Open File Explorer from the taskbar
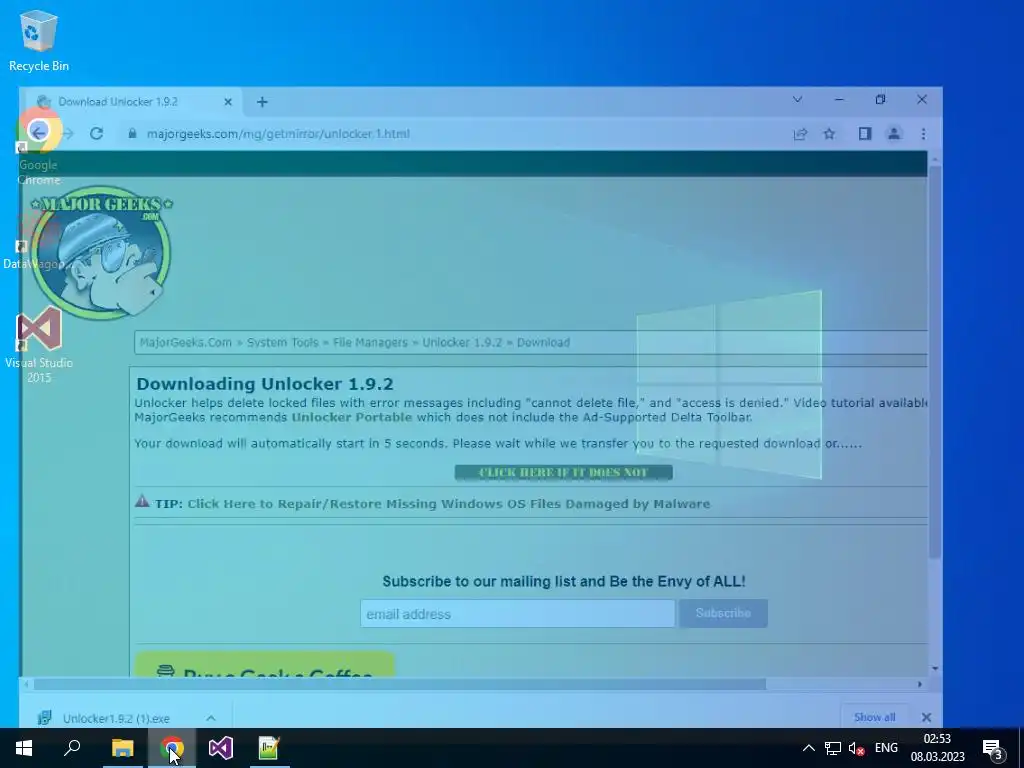 pyautogui.click(x=122, y=748)
